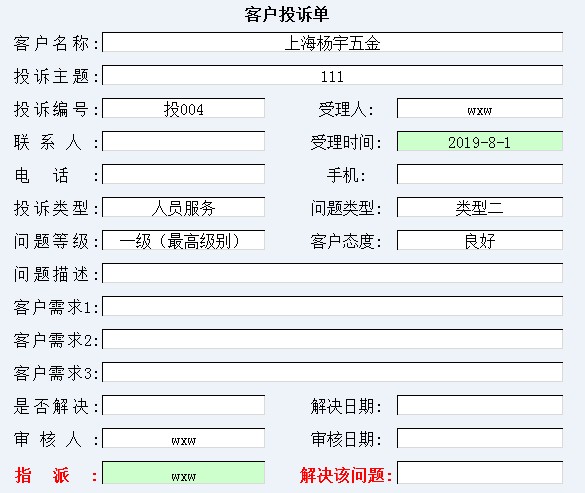Click the 客户需求1 input field
Screen dimensions: 585x493
(x=332, y=306)
